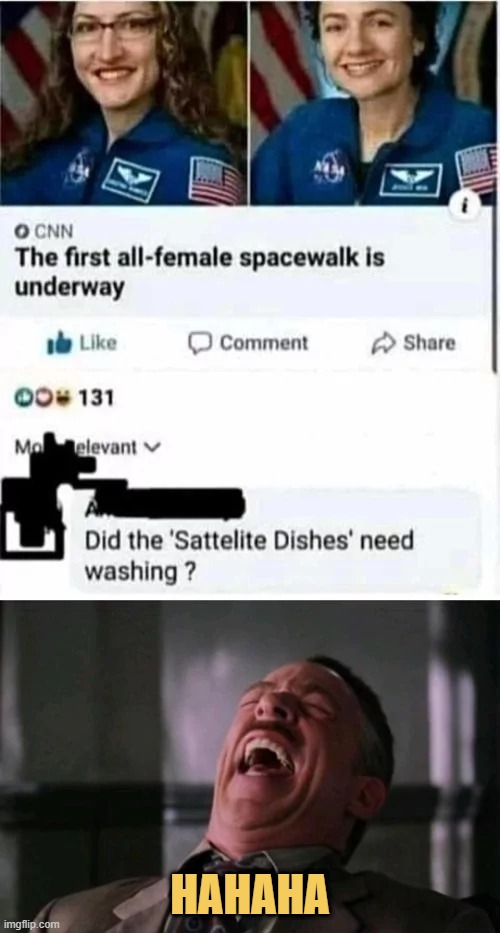Image resolution: width=500 pixels, height=933 pixels.
Task: Click the red heart reaction emoji
Action: tap(42, 397)
